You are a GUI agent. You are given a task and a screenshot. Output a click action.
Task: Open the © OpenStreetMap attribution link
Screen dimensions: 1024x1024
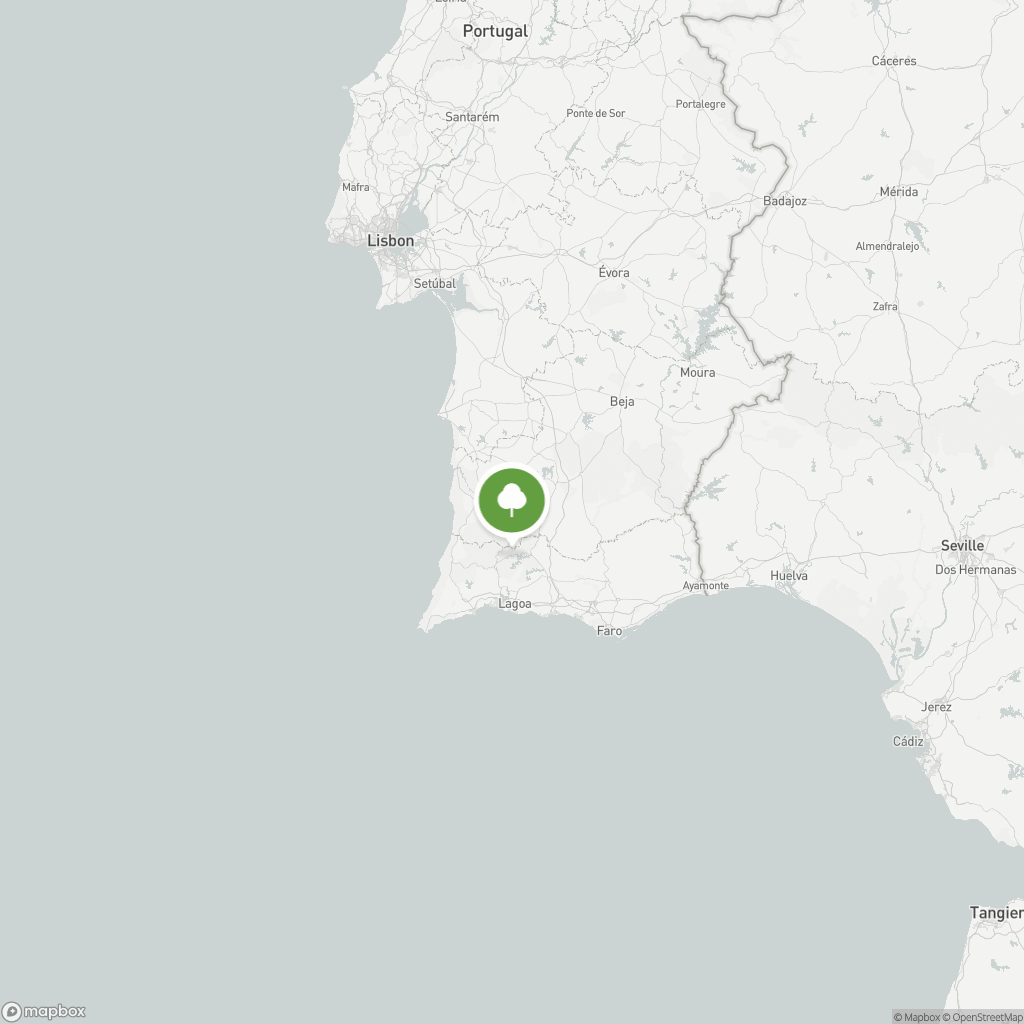click(982, 1017)
